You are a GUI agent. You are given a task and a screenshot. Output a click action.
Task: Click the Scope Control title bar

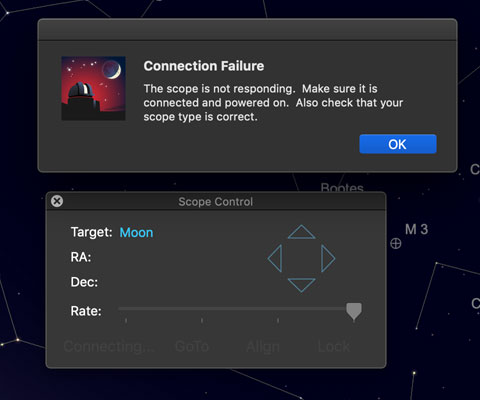216,201
